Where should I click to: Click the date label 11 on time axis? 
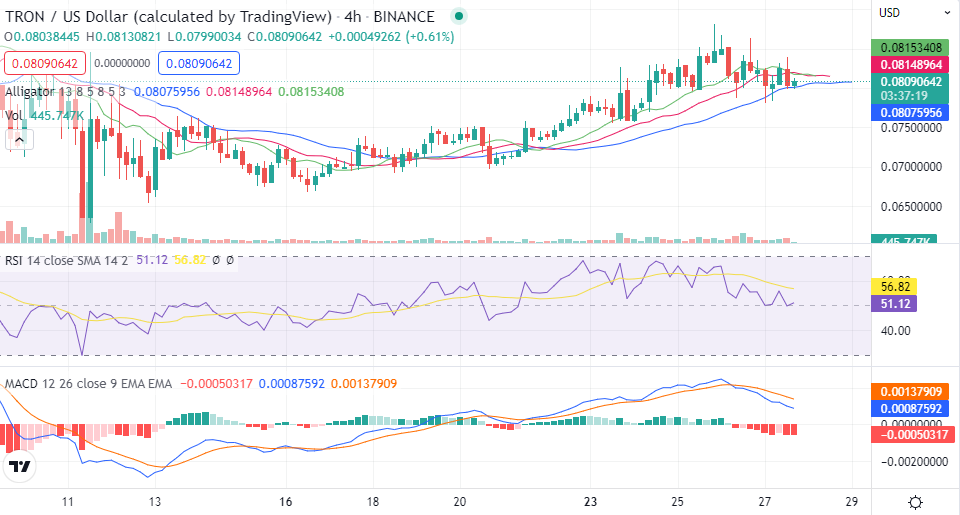pyautogui.click(x=67, y=502)
